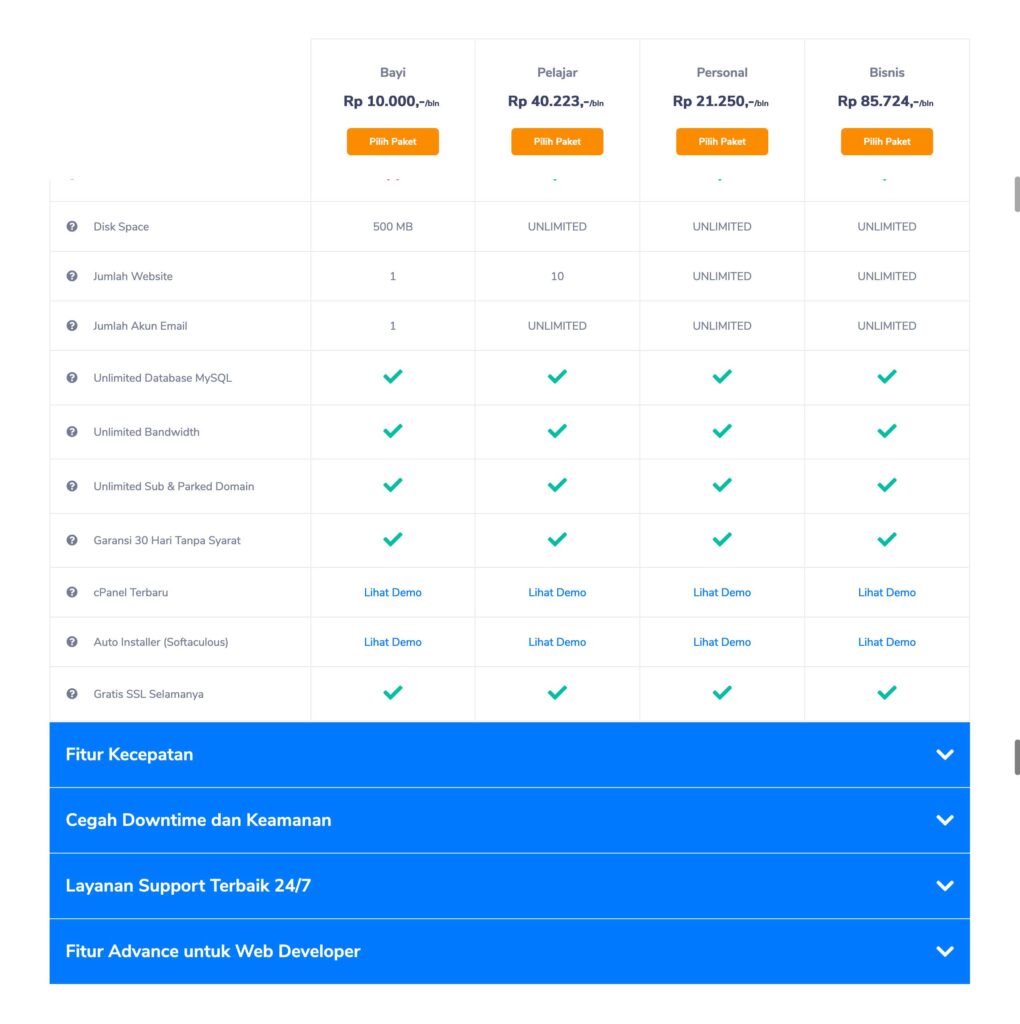Click Bisnis checkmark for Unlimited Sub & Parked Domain

887,485
